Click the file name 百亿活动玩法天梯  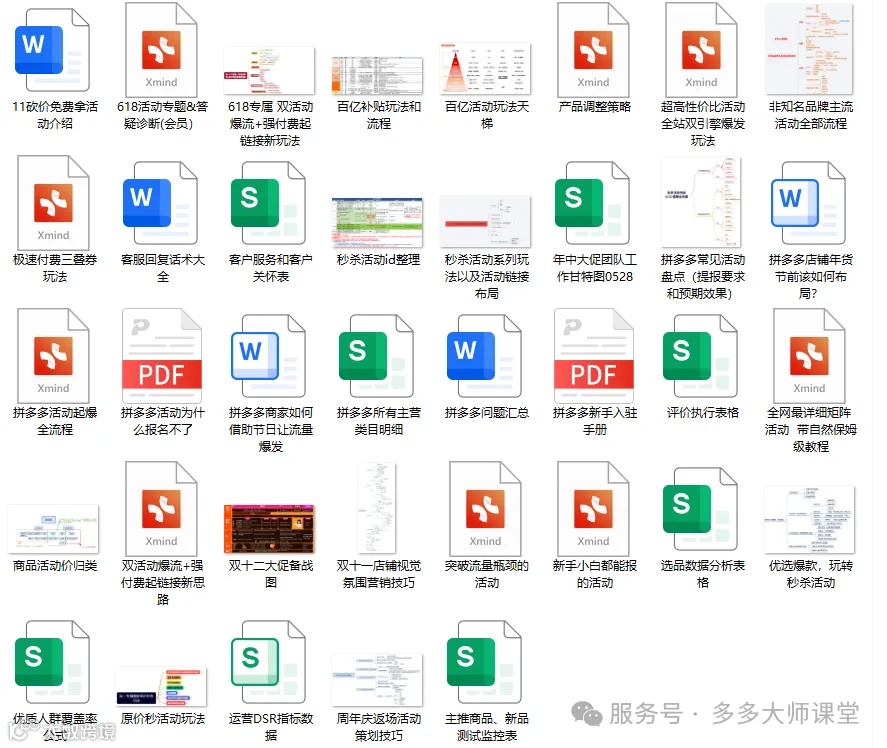point(486,115)
